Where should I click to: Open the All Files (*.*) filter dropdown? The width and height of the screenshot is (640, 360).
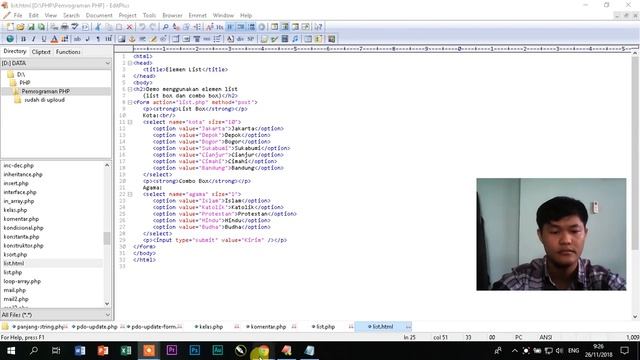tap(107, 315)
